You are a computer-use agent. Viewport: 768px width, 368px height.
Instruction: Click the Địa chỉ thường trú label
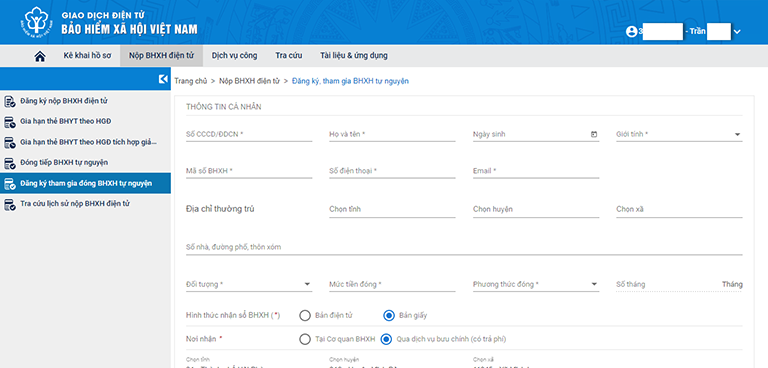[220, 209]
